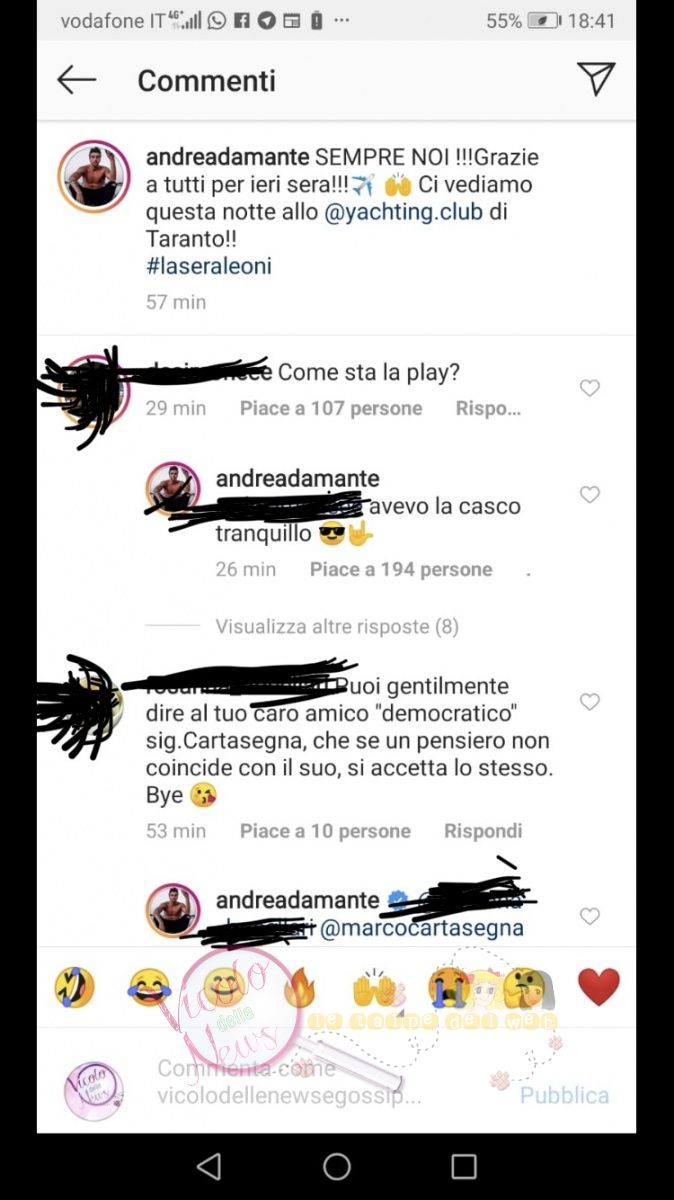
Task: Insert the rolling laughing emoji
Action: coord(74,987)
